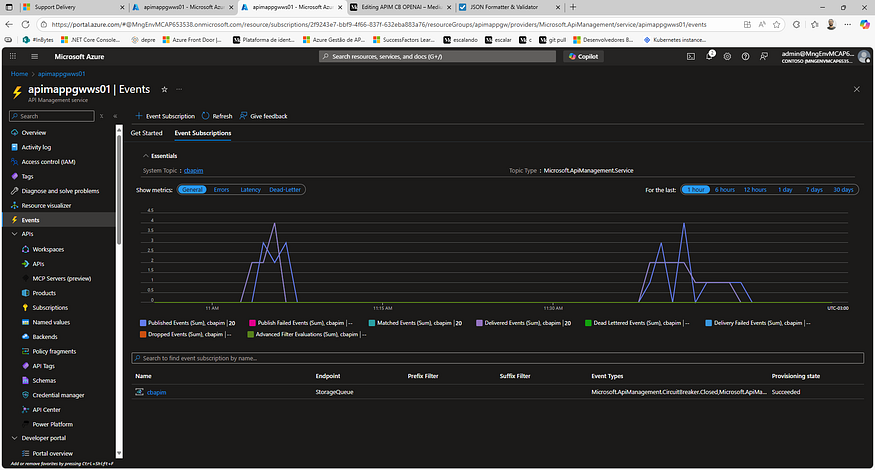Collapse the resource menu with chevrons
875x470 pixels.
(x=115, y=116)
